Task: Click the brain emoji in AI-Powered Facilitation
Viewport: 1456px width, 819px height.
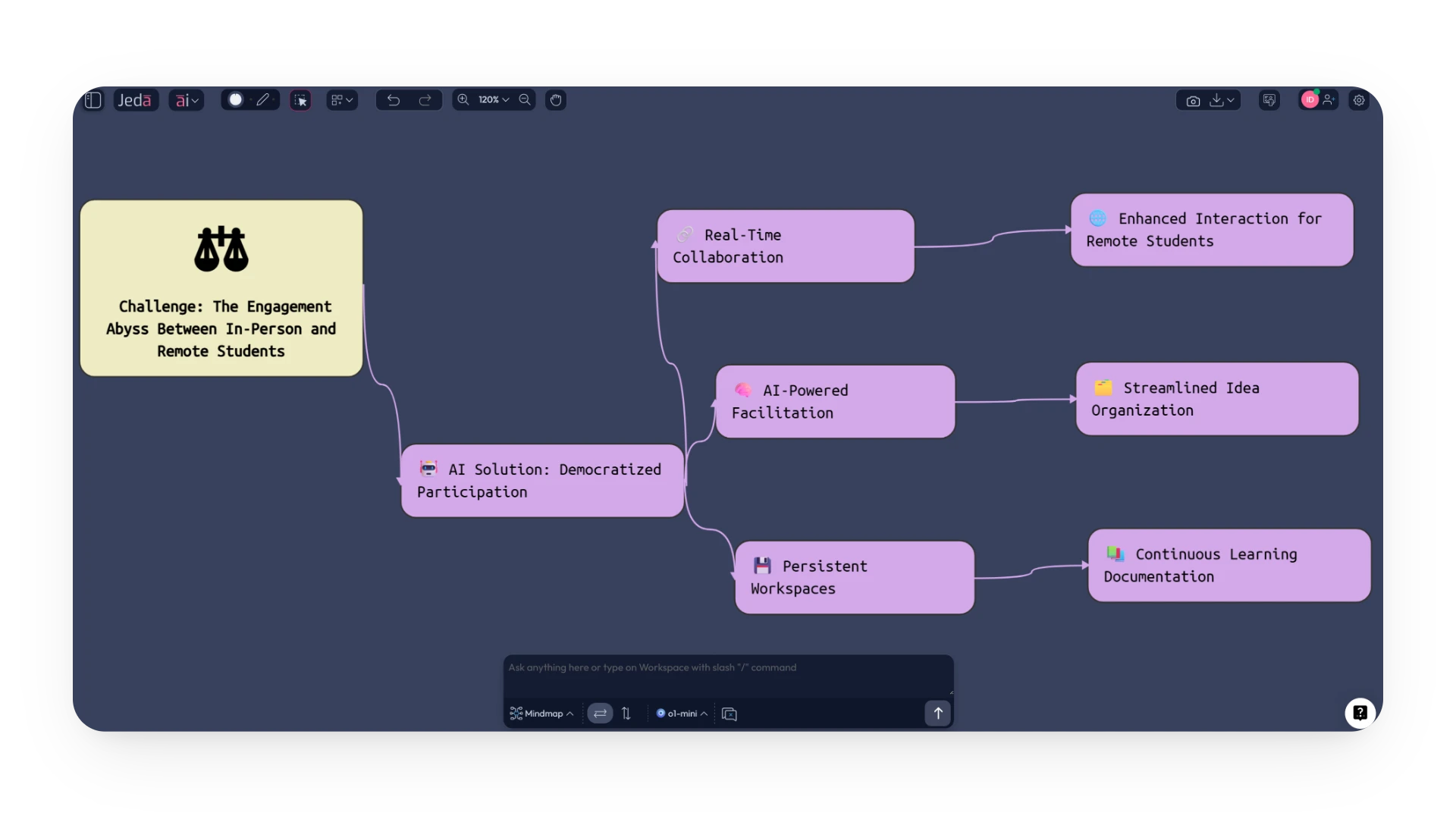Action: click(x=743, y=390)
